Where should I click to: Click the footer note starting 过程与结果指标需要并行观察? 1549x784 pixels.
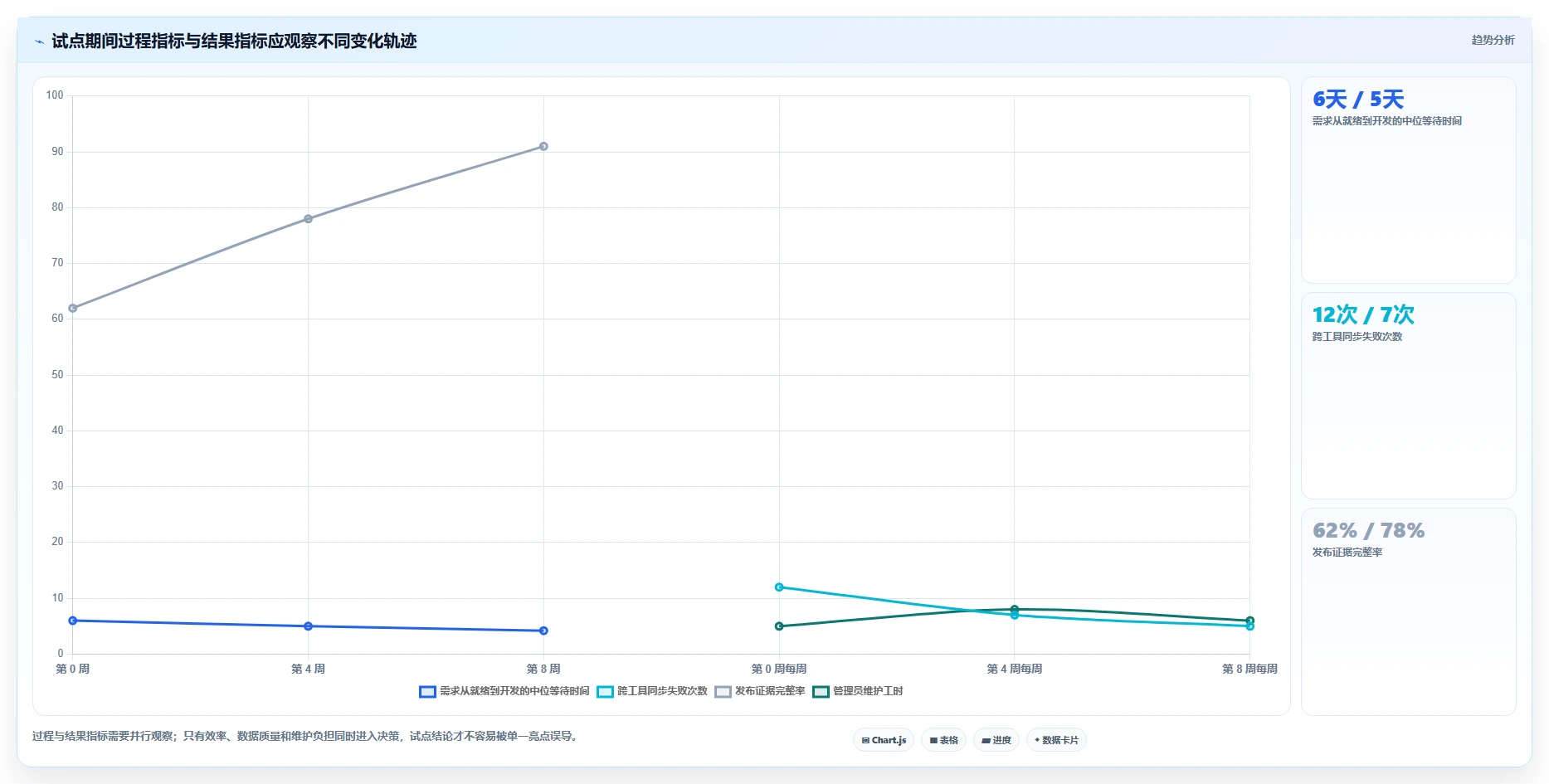[x=305, y=736]
